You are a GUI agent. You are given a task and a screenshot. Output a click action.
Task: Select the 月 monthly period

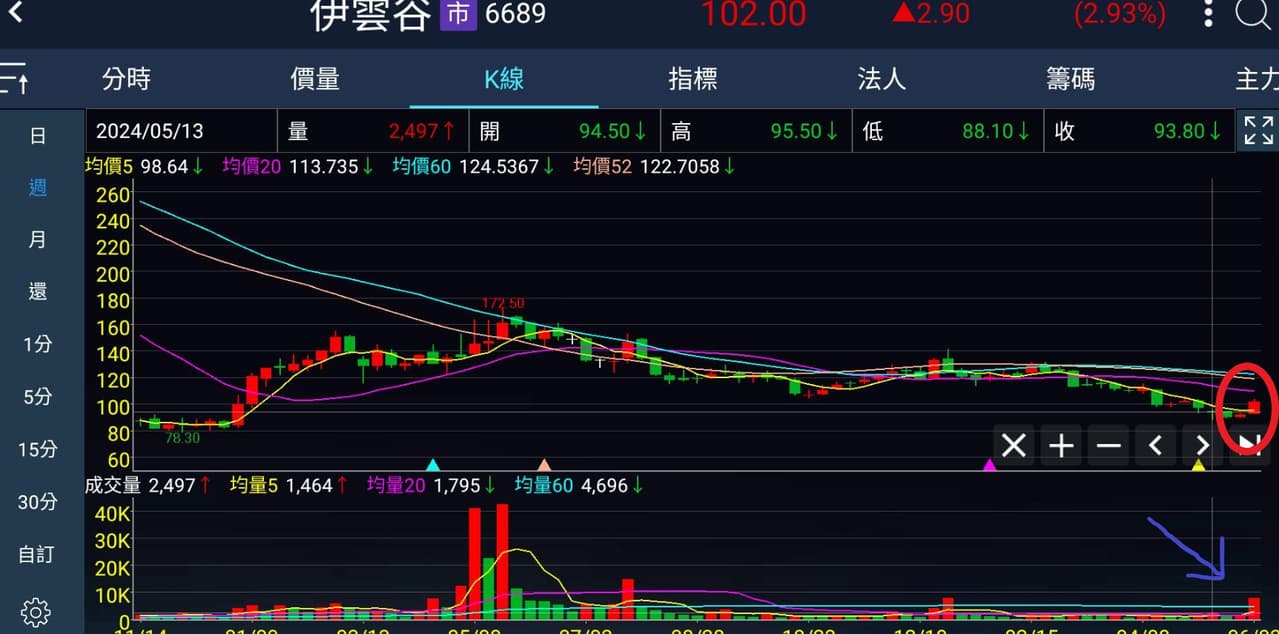coord(37,240)
